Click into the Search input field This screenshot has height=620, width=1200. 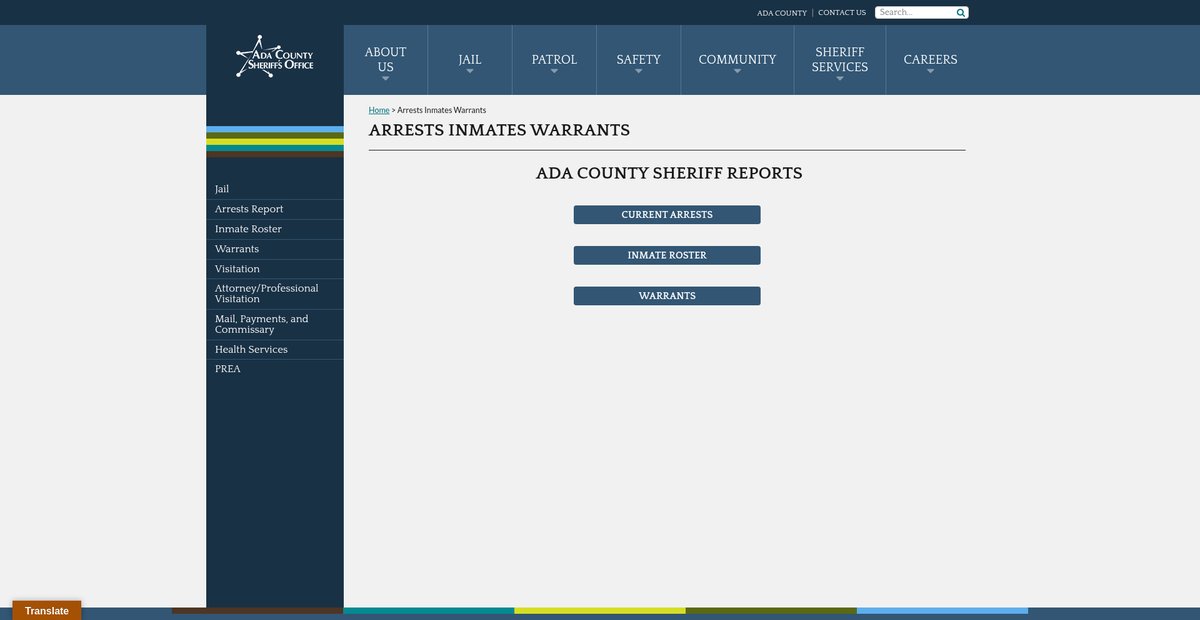pyautogui.click(x=915, y=13)
